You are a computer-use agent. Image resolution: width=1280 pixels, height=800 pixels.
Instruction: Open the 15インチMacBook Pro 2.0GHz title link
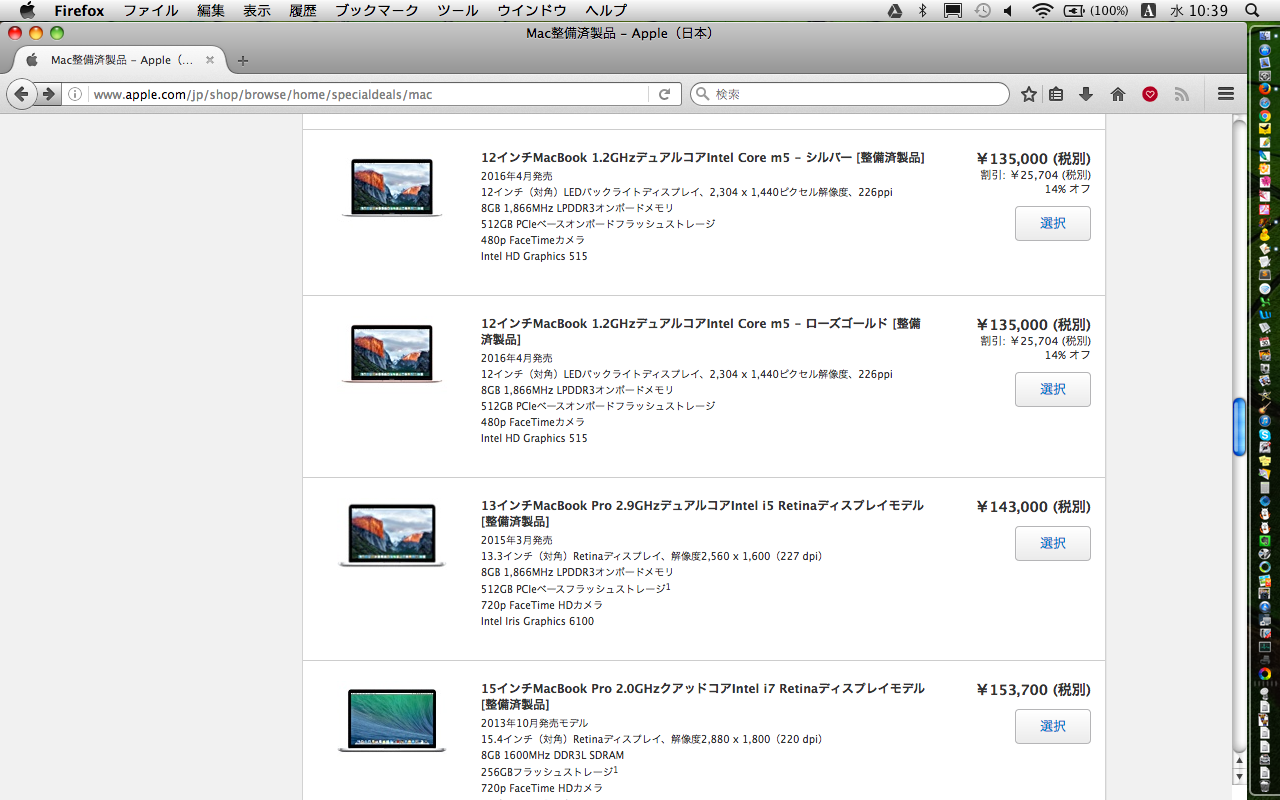point(702,697)
